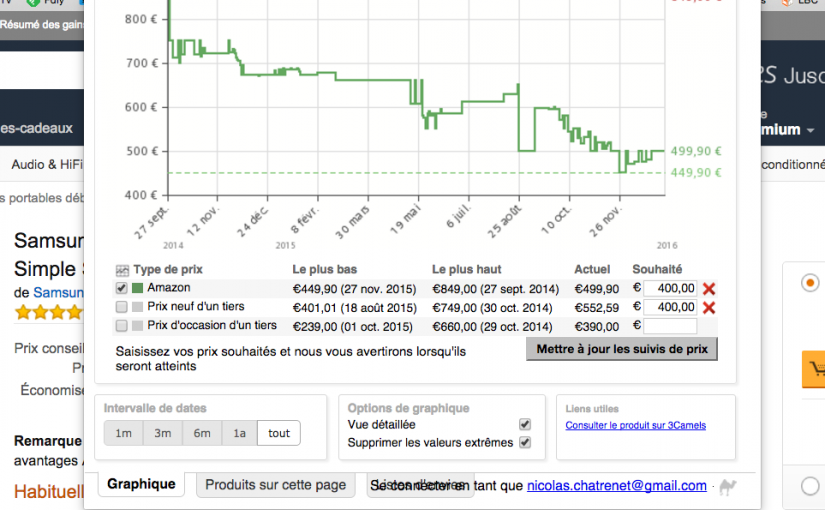This screenshot has height=510, width=825.
Task: Open the Premium dropdown arrow
Action: [x=810, y=130]
